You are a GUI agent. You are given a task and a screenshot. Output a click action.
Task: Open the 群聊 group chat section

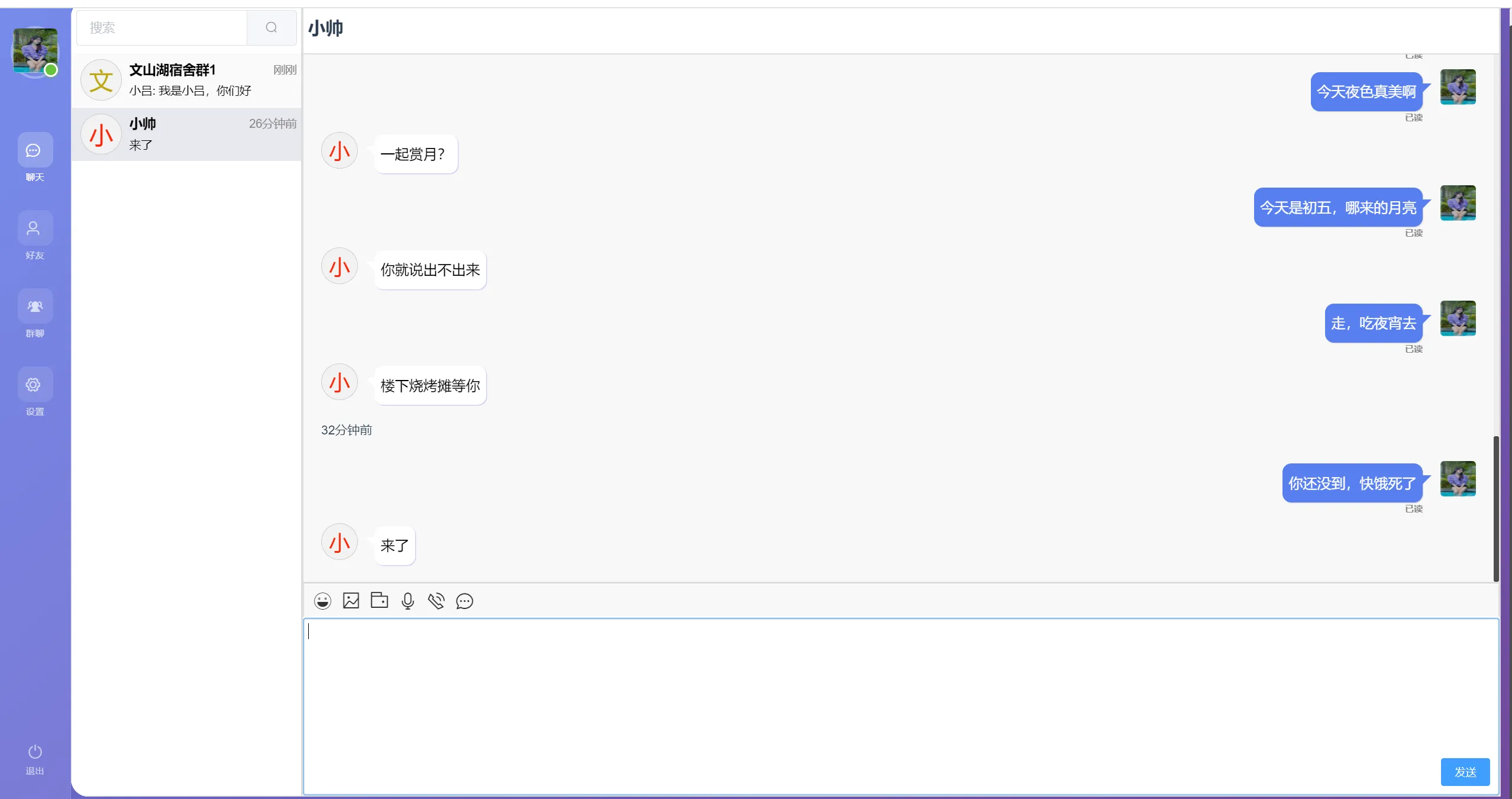click(x=35, y=307)
